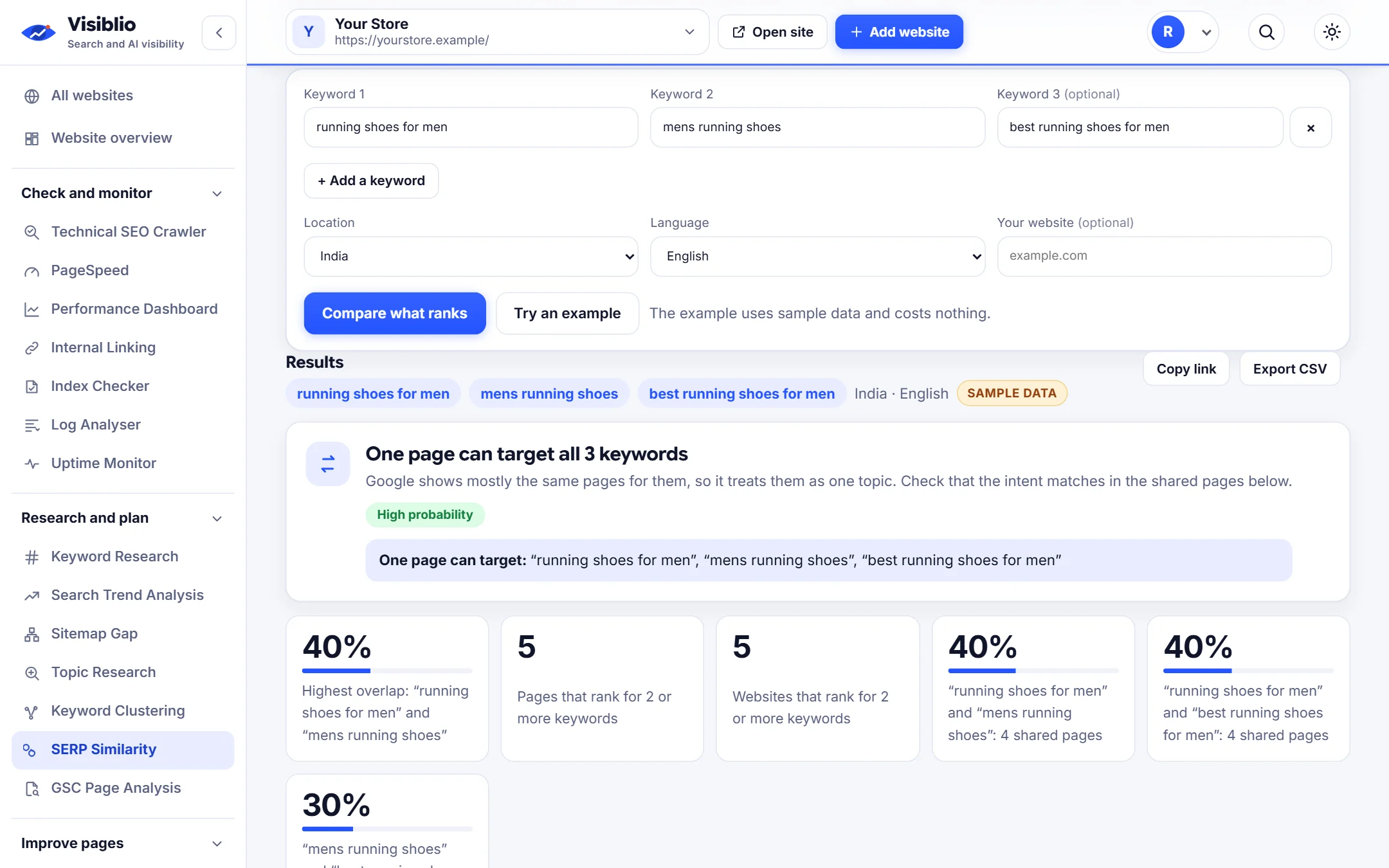This screenshot has width=1389, height=868.
Task: Click the Uptime Monitor icon
Action: coord(32,464)
